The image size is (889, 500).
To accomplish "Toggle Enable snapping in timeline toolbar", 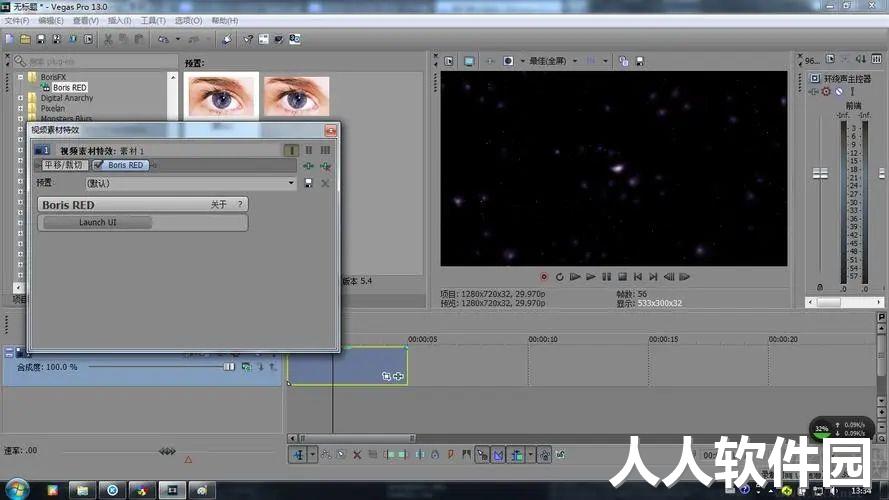I will 482,455.
